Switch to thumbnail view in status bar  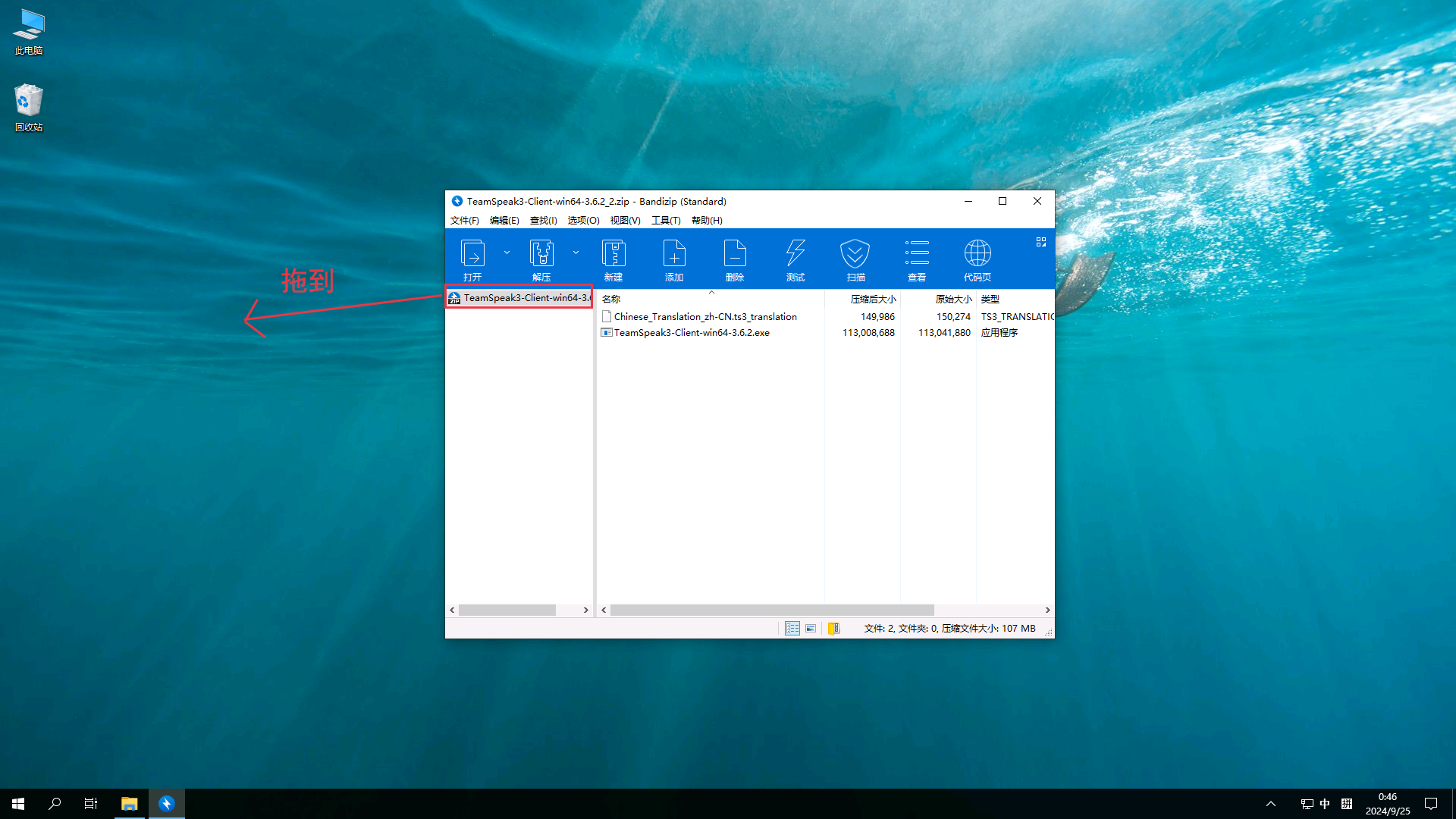(811, 629)
